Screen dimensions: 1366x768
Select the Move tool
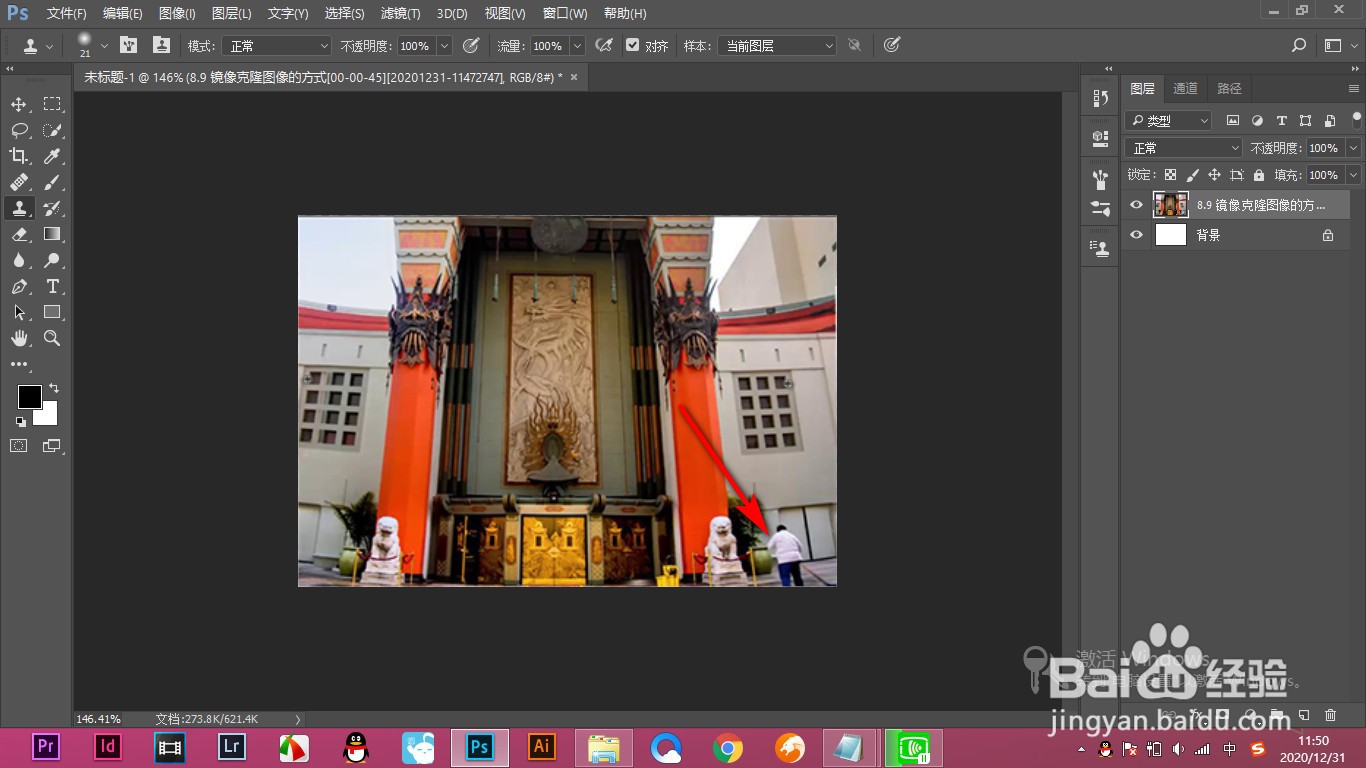tap(19, 104)
